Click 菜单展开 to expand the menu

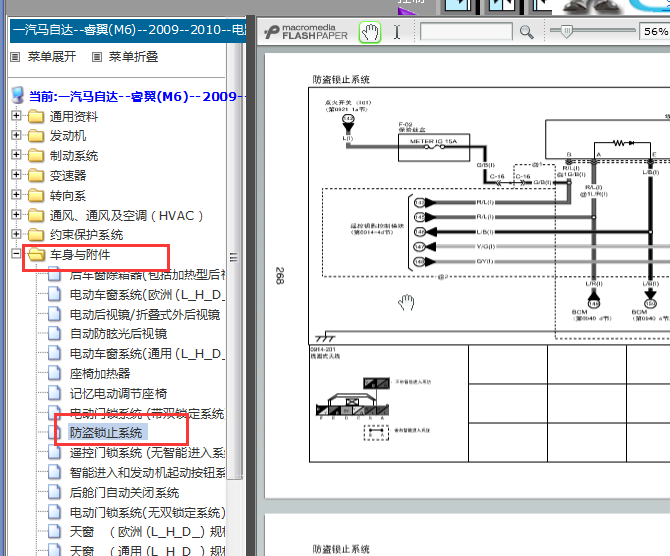pos(52,56)
